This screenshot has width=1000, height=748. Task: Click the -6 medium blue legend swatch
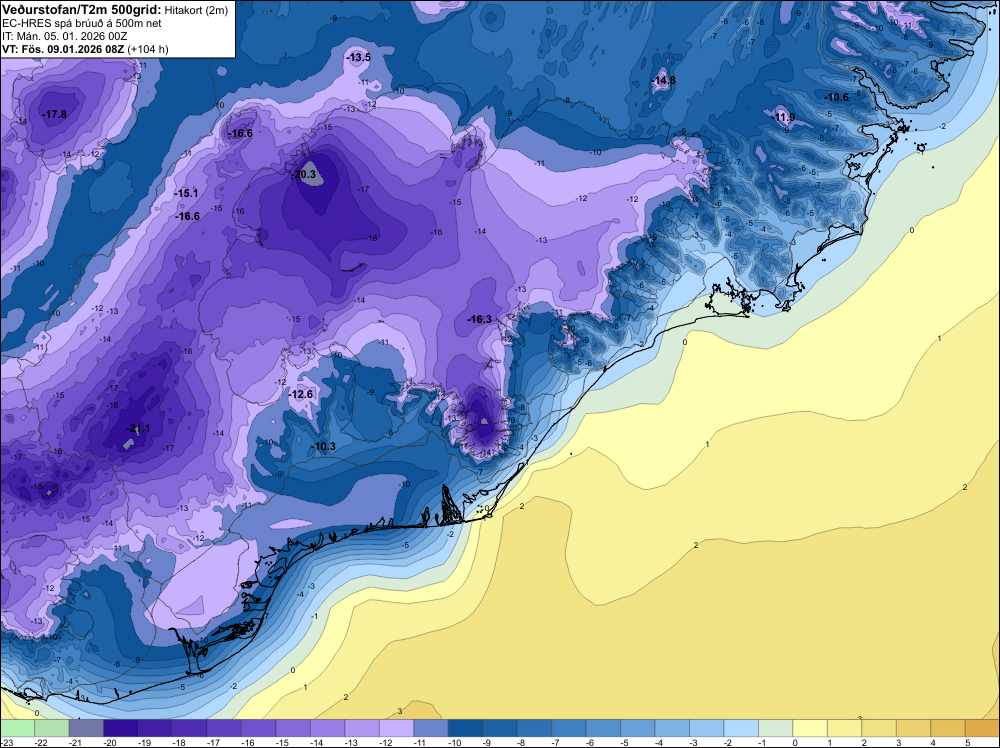click(x=603, y=728)
